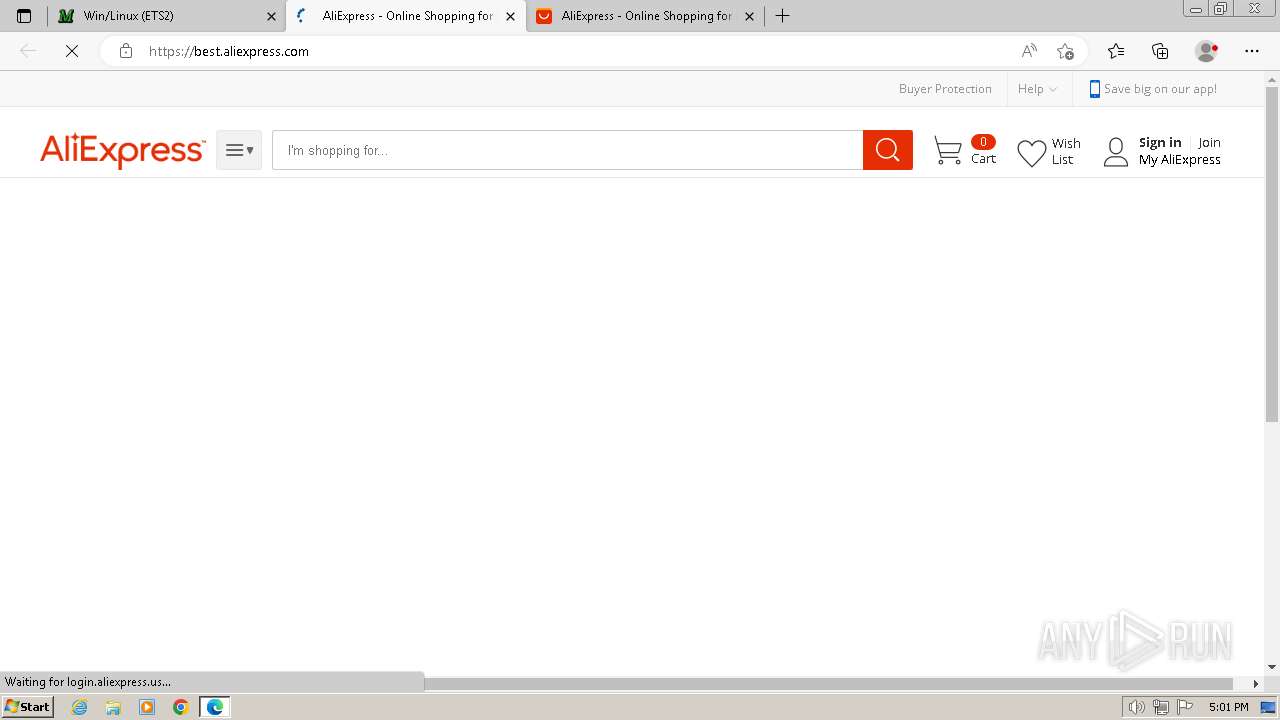Viewport: 1280px width, 720px height.
Task: Switch to the third AliExpress tab
Action: click(645, 16)
